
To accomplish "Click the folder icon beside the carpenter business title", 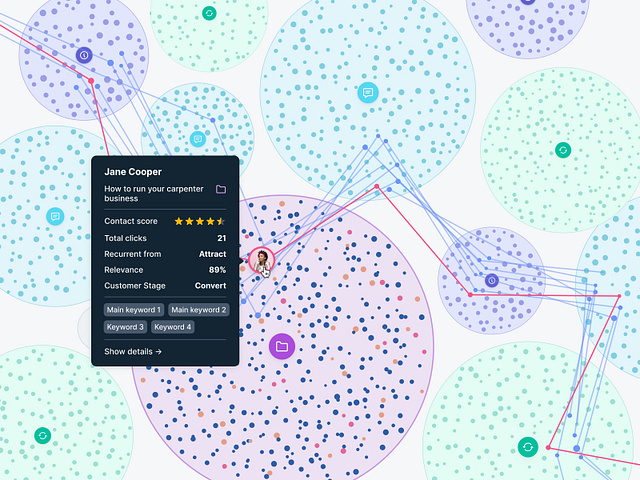I will click(x=221, y=189).
